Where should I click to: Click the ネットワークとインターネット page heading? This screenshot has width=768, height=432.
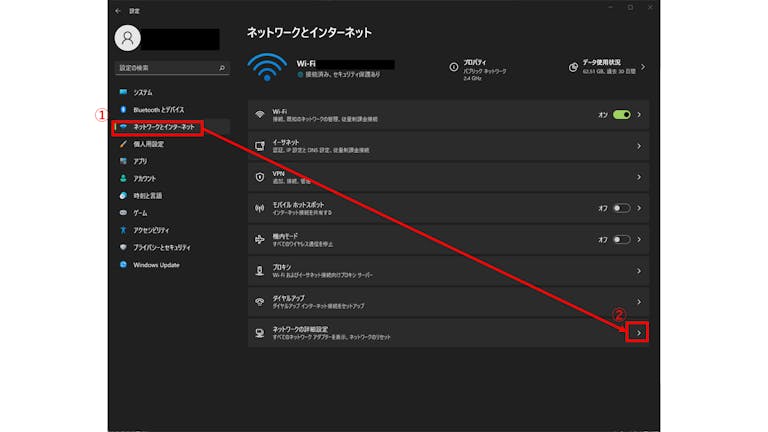[309, 33]
